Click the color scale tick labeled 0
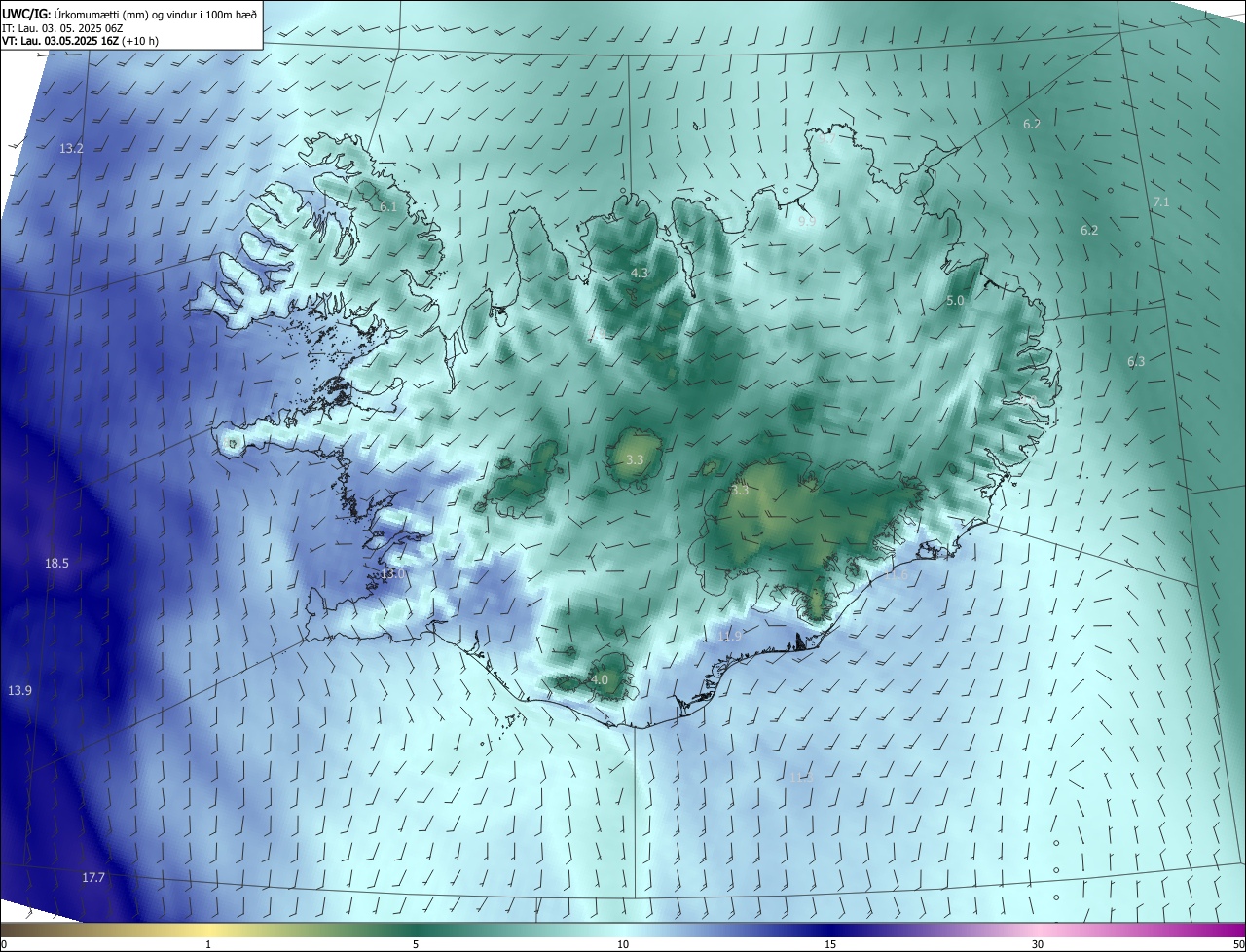 (x=3, y=944)
